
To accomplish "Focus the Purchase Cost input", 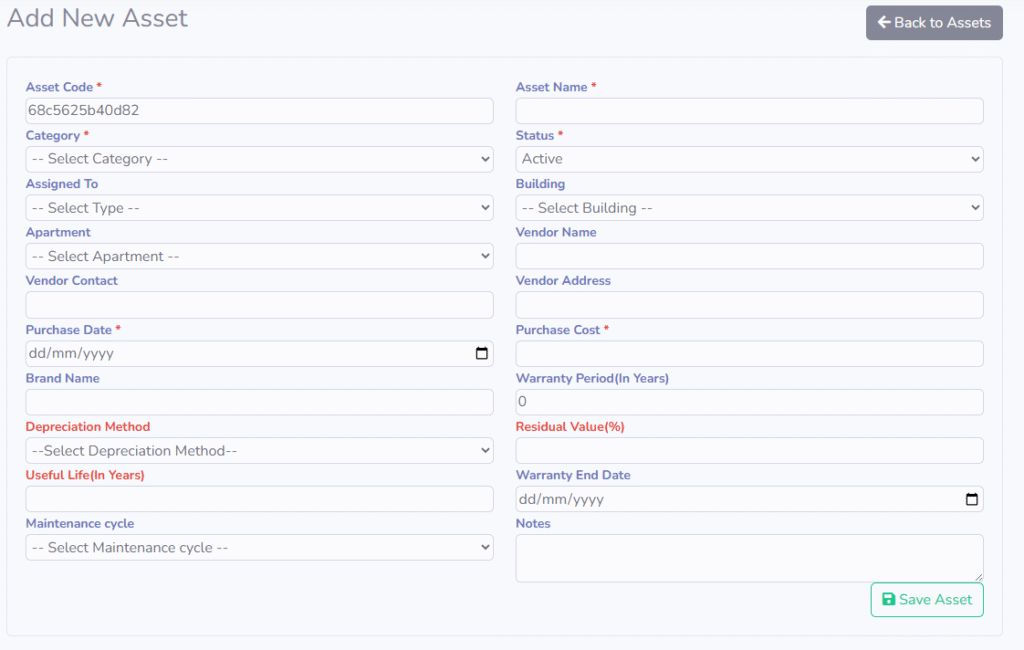I will tap(749, 353).
